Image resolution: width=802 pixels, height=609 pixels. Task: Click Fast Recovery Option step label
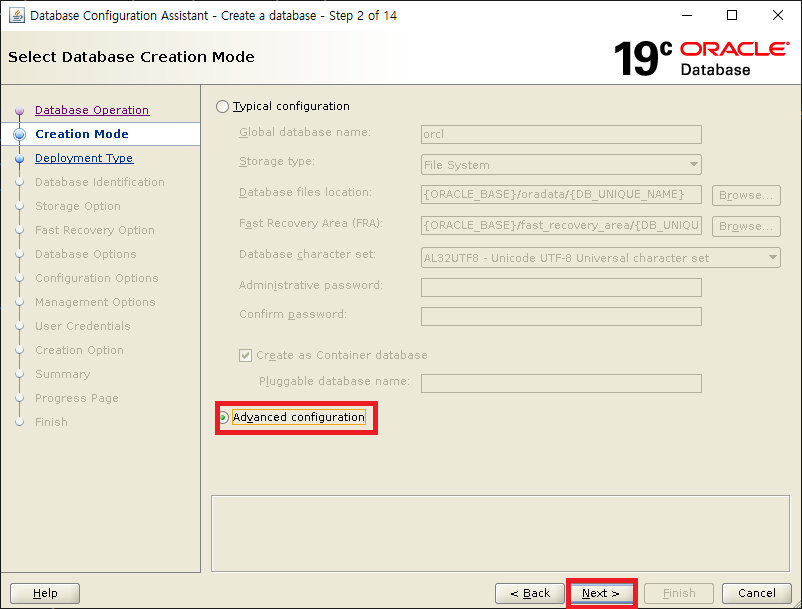95,230
